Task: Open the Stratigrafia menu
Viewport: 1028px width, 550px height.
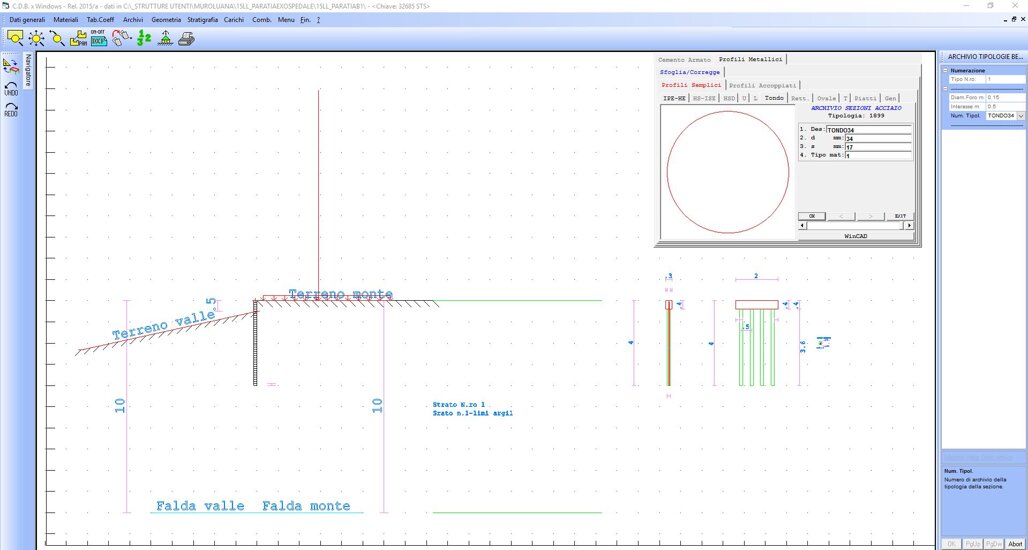Action: (x=201, y=20)
